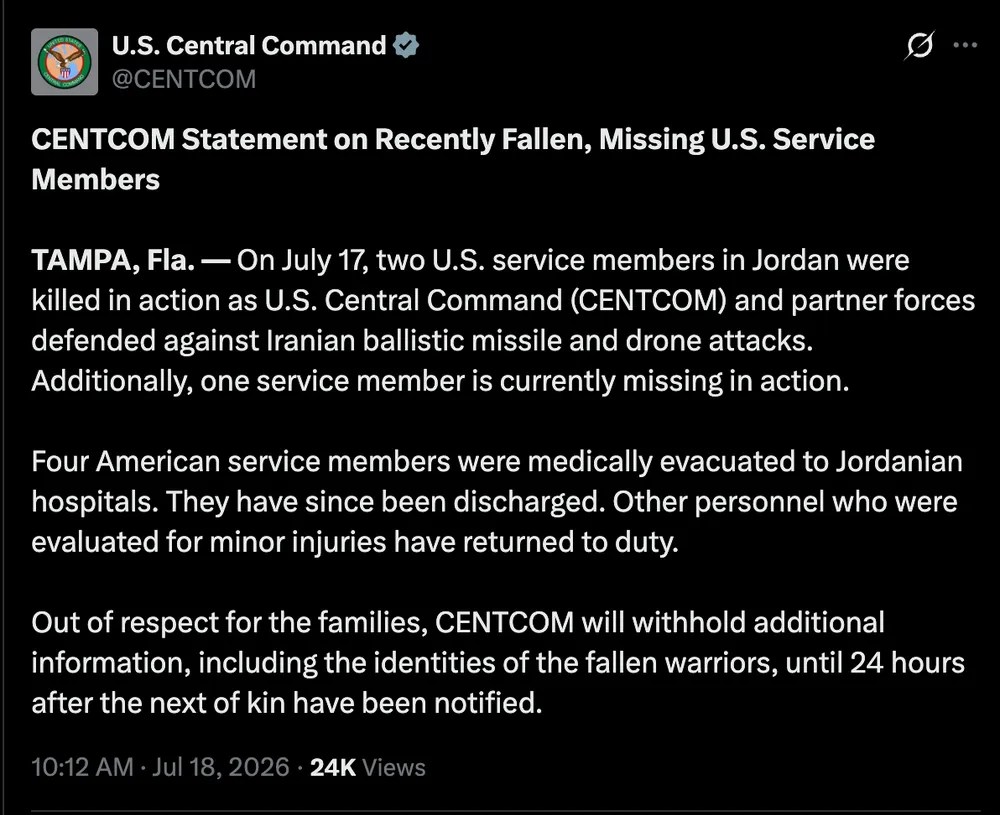The image size is (1000, 815).
Task: Click the "returned to duty" line
Action: (355, 541)
